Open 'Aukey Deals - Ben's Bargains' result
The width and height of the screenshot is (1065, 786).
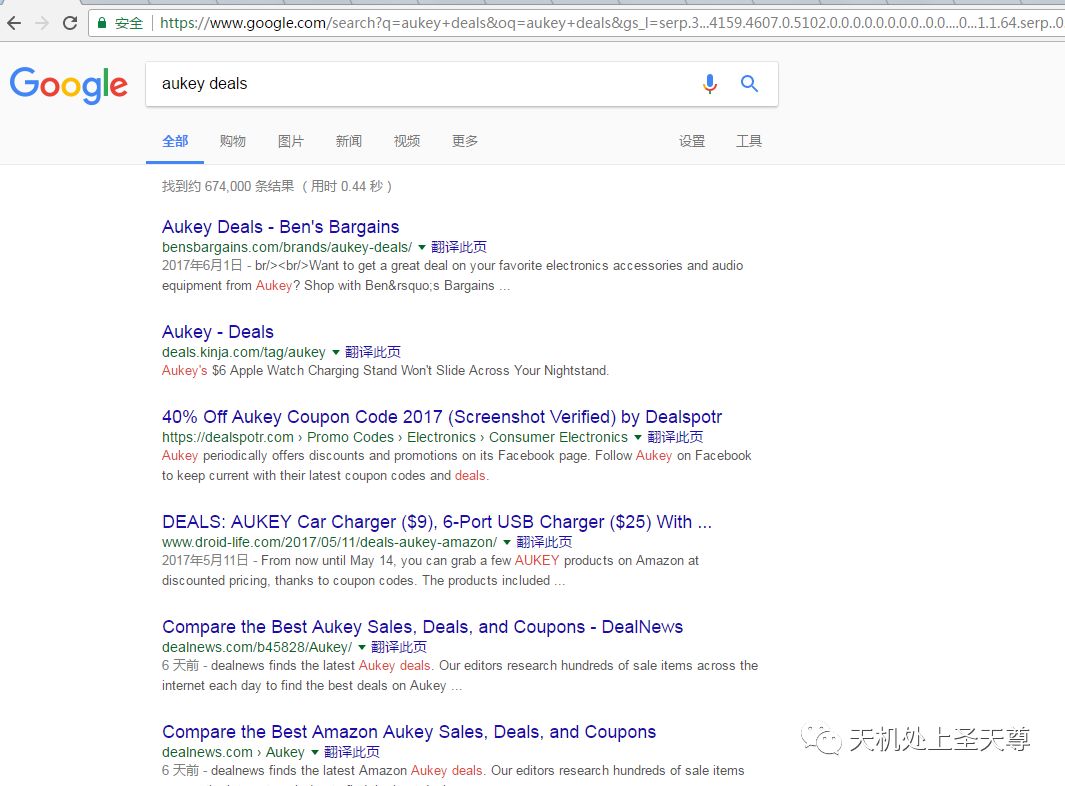pyautogui.click(x=281, y=227)
